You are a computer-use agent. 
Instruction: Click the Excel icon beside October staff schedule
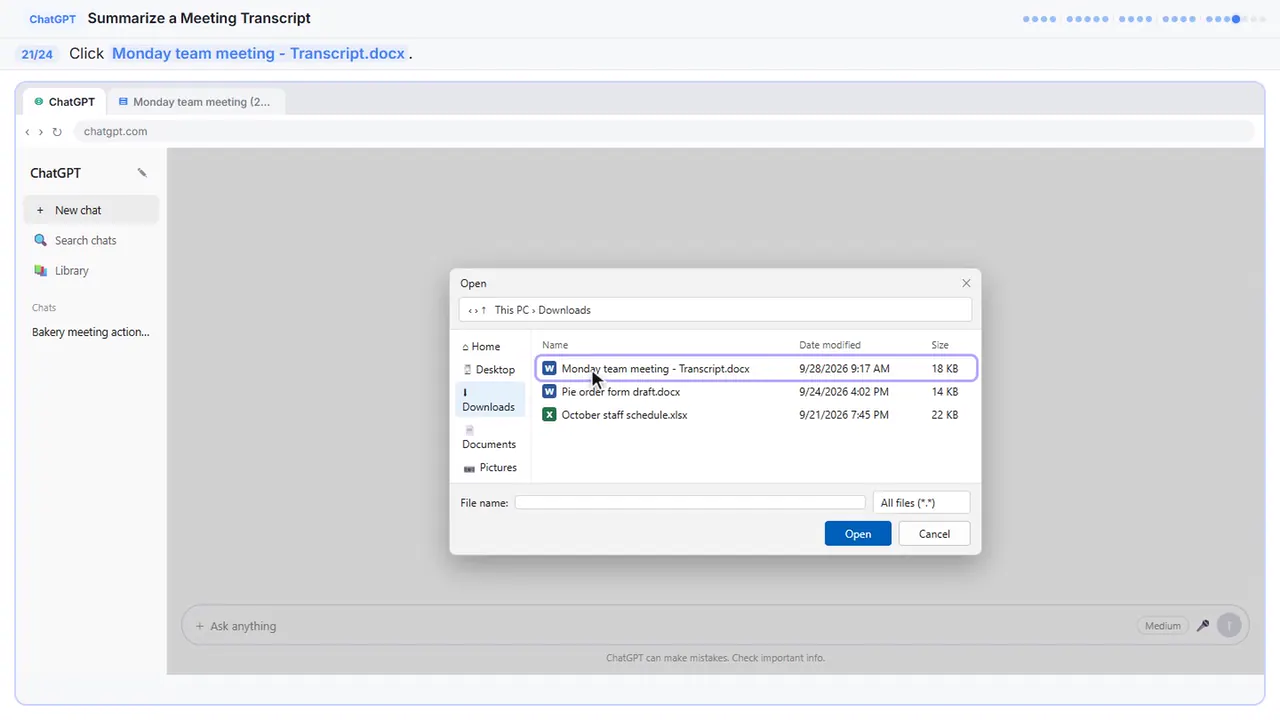(549, 415)
